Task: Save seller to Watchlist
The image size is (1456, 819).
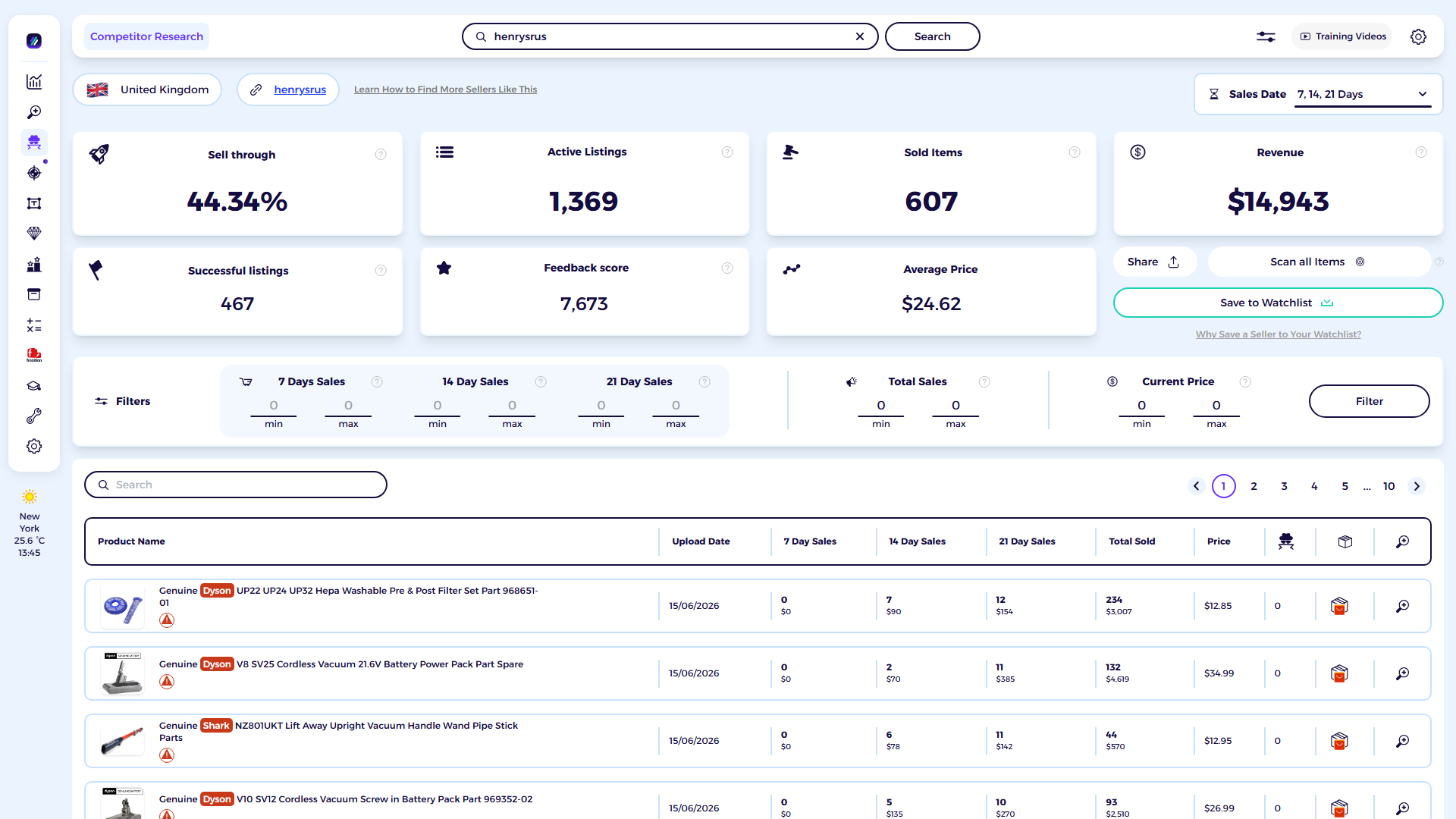Action: [1278, 303]
